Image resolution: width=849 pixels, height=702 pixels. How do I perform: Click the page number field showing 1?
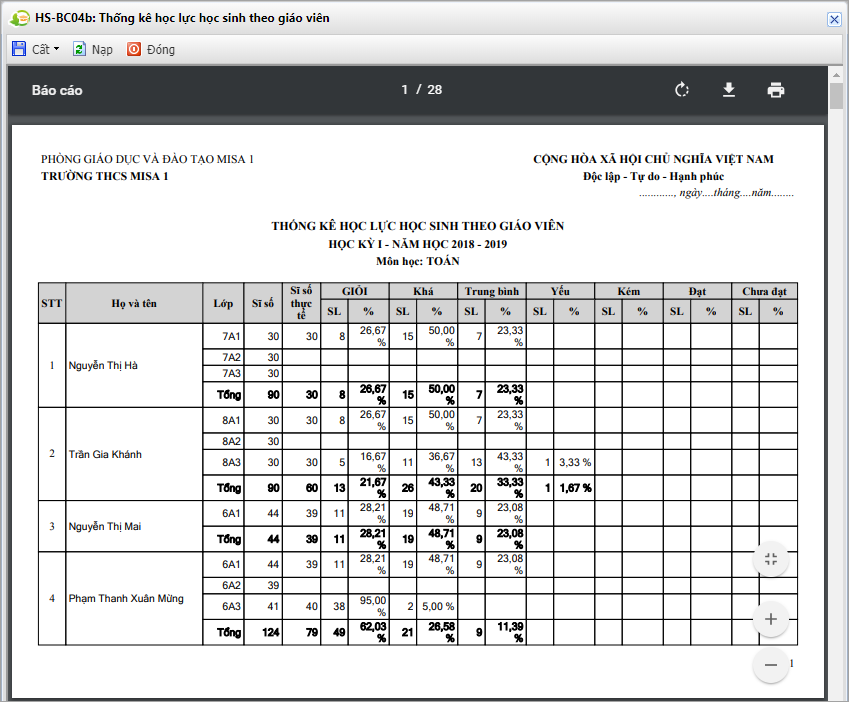404,90
